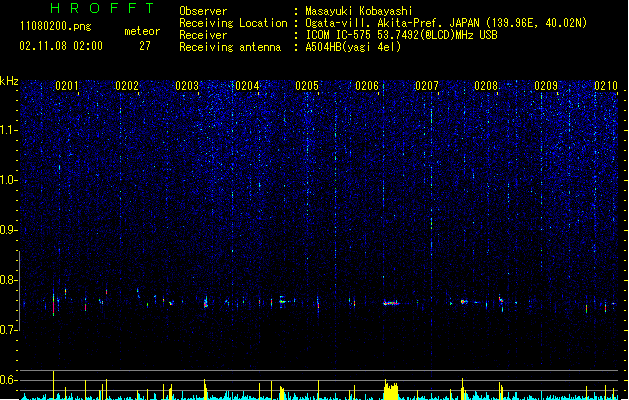Click the 0.6 frequency axis label
The height and width of the screenshot is (400, 629).
pyautogui.click(x=8, y=380)
